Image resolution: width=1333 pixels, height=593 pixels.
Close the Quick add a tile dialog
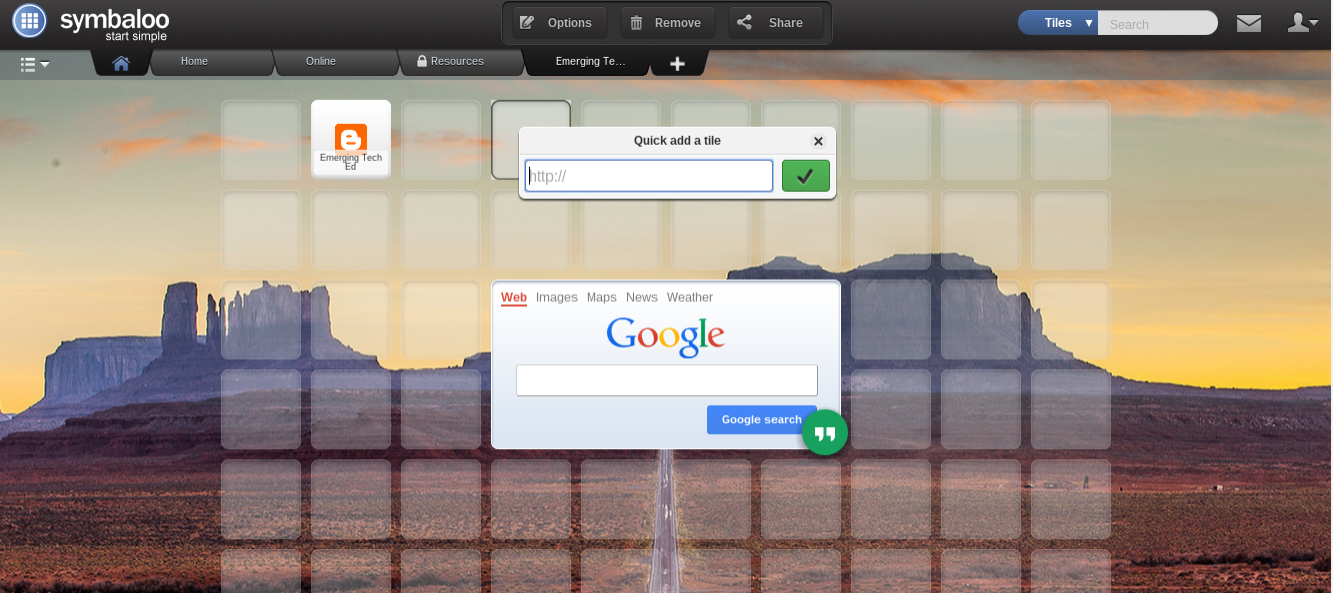click(x=818, y=141)
